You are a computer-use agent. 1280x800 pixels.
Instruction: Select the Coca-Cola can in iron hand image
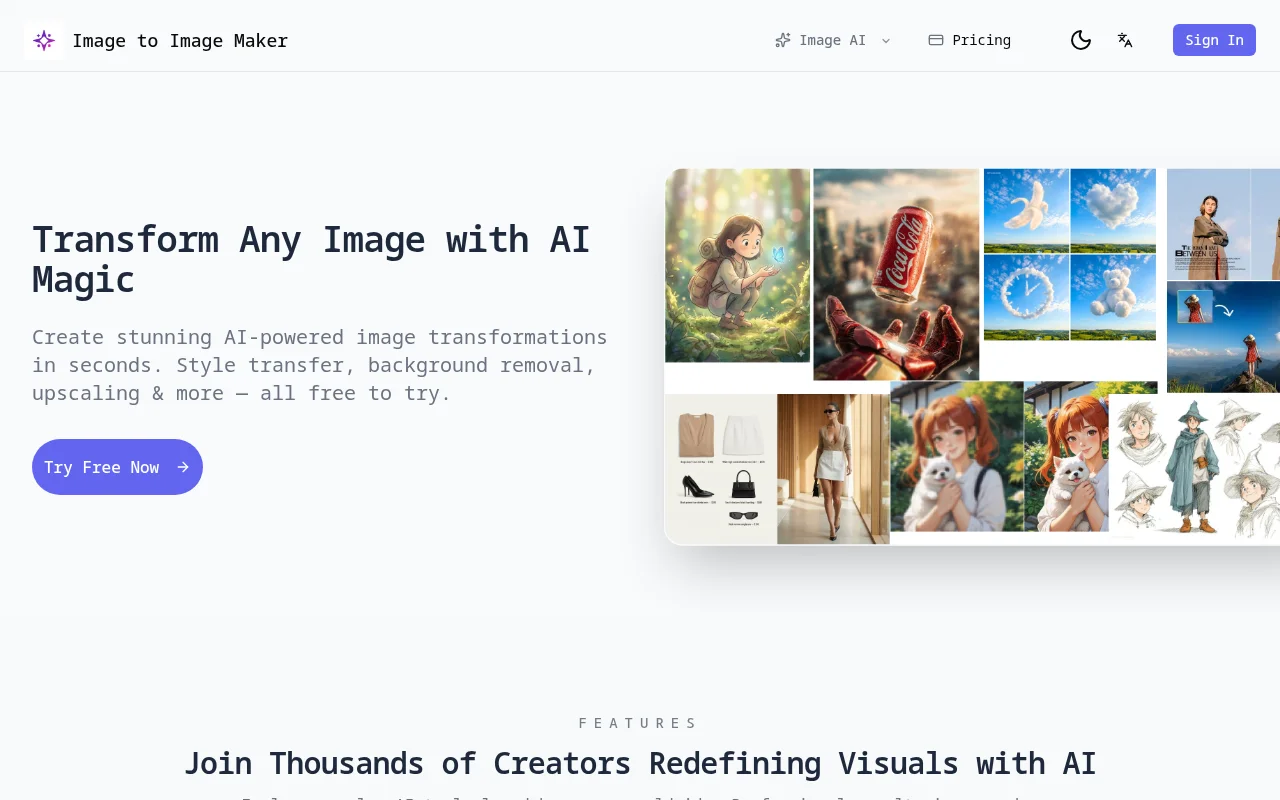point(896,275)
